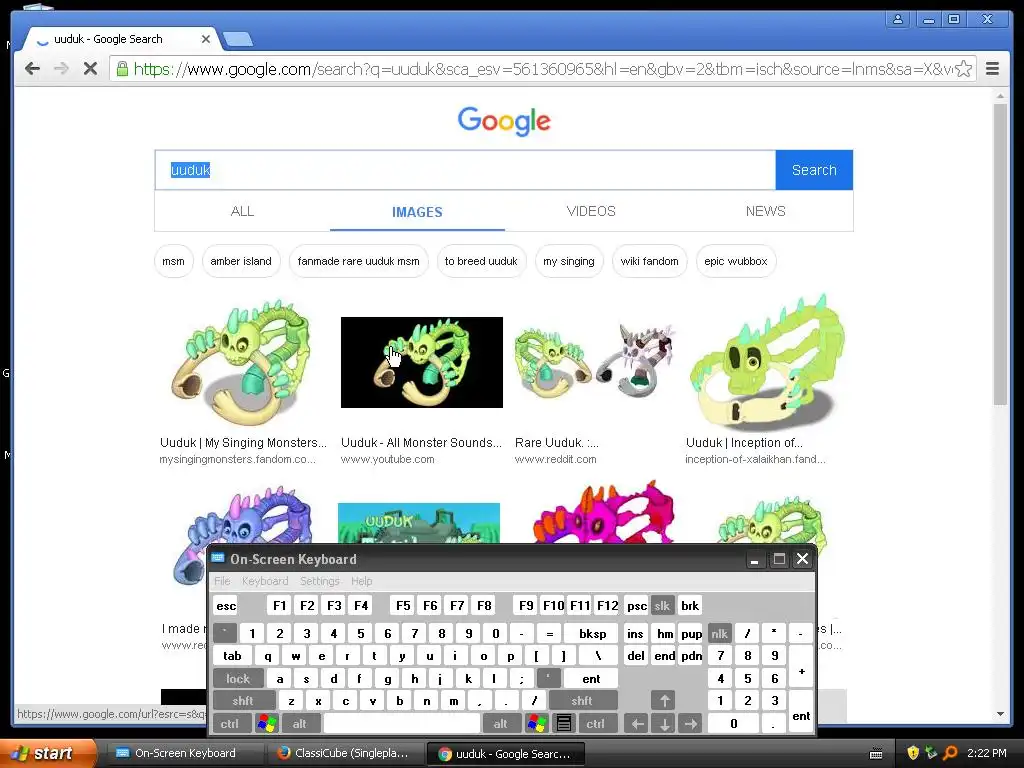Open the Inception of Xalaikhan Uuduk image
Viewport: 1024px width, 768px height.
tap(768, 362)
